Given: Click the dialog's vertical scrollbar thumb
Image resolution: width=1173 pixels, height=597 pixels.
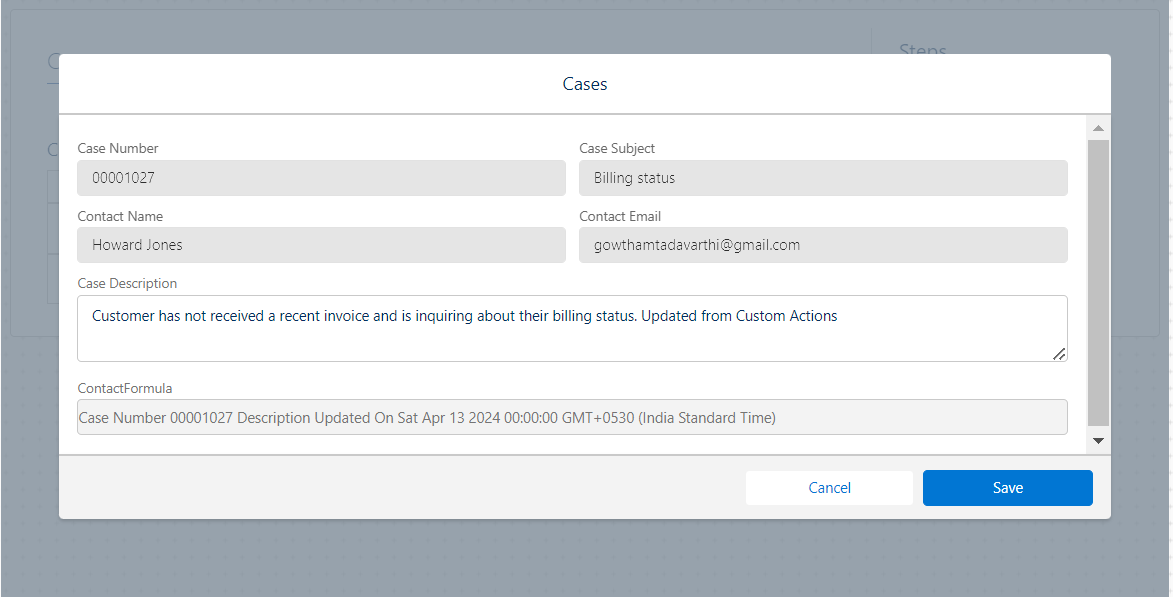Looking at the screenshot, I should pos(1098,280).
